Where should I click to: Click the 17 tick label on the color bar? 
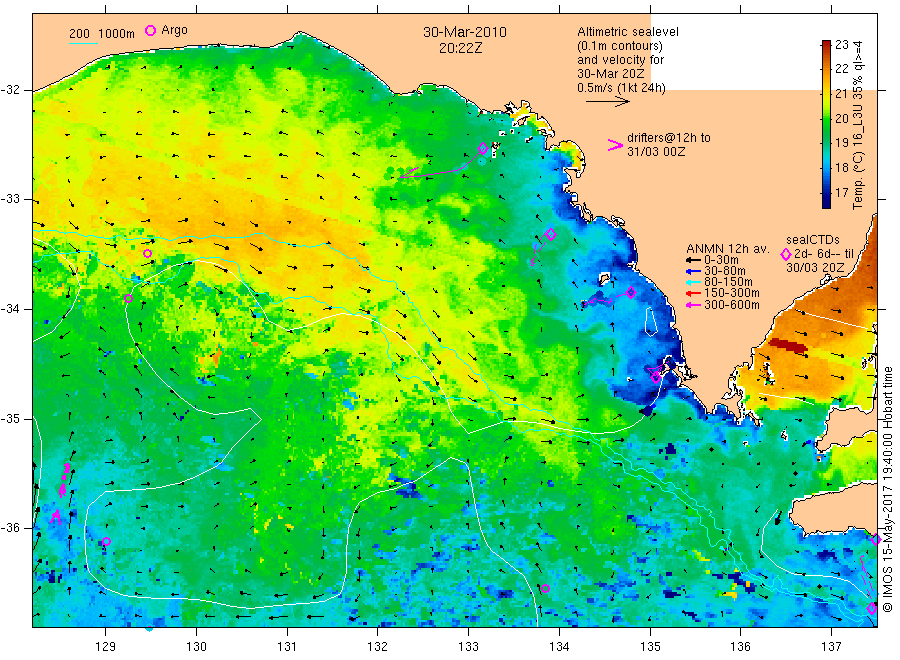pos(841,193)
